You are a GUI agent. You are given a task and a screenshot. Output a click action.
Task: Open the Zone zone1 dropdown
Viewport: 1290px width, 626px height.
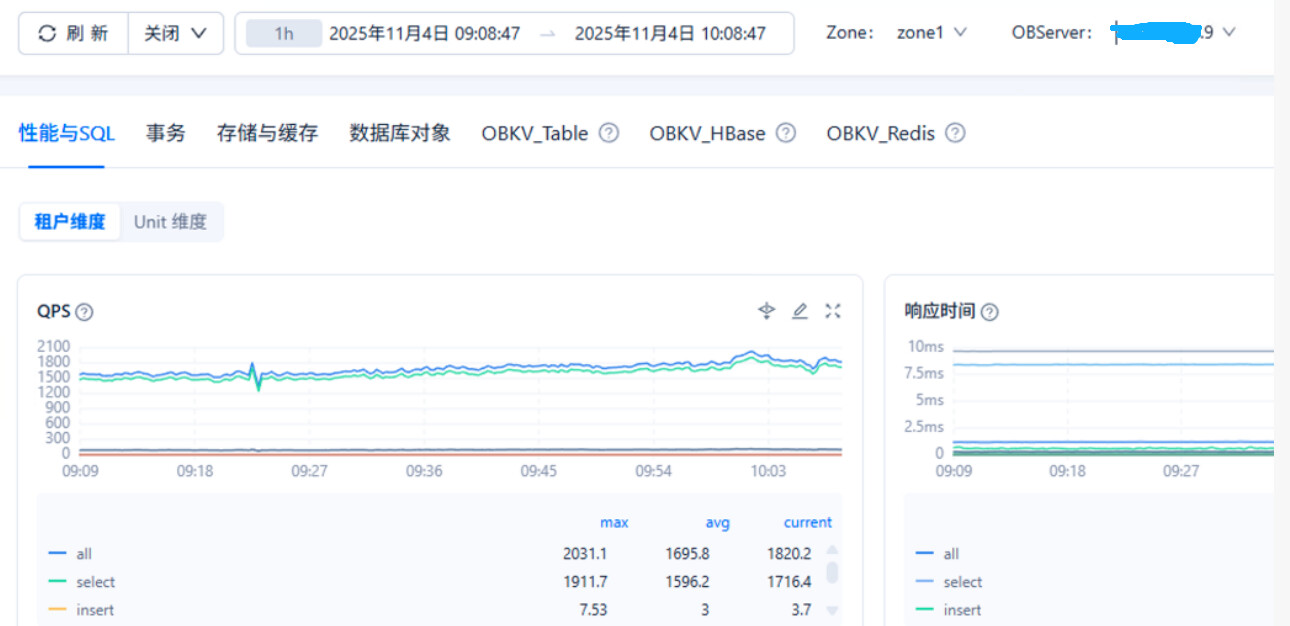(x=931, y=33)
